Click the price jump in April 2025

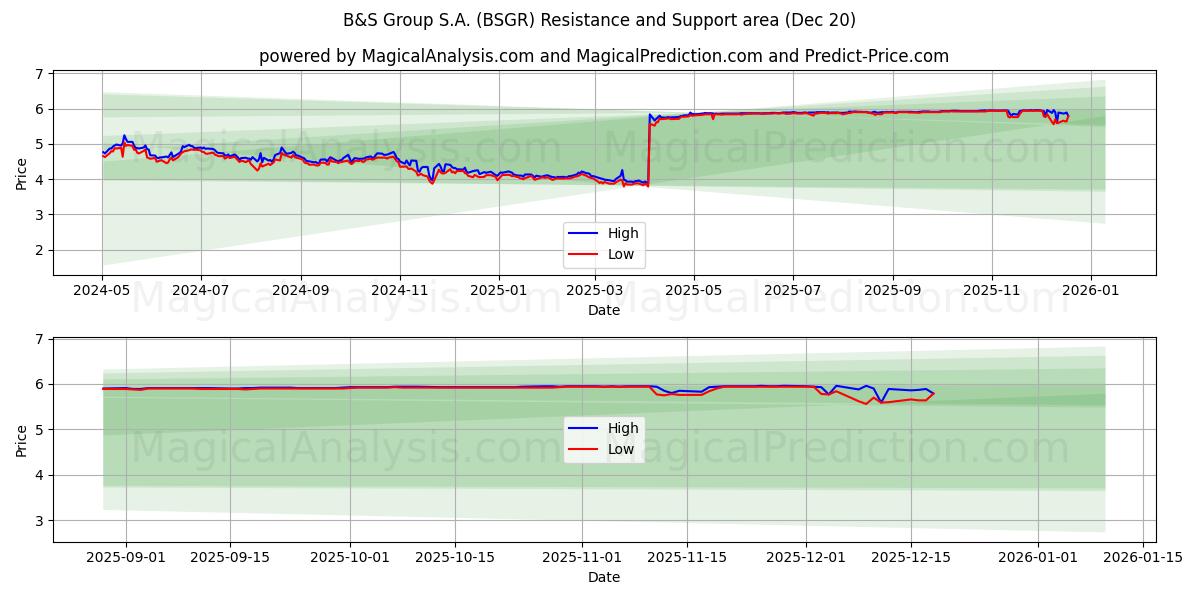click(649, 150)
